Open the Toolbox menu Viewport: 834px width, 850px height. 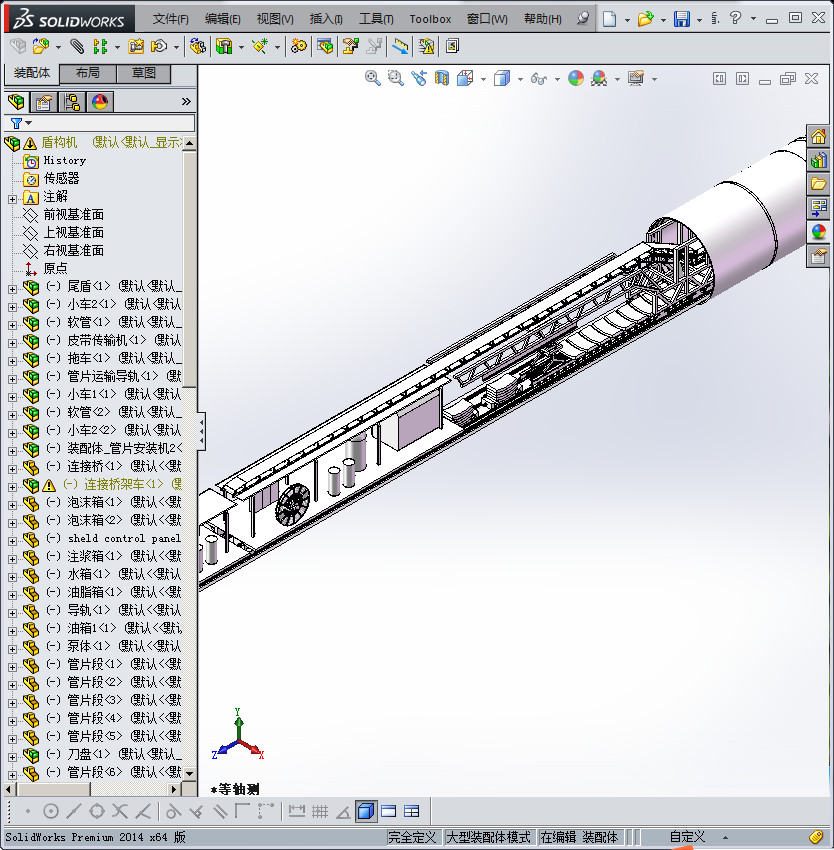pos(430,19)
